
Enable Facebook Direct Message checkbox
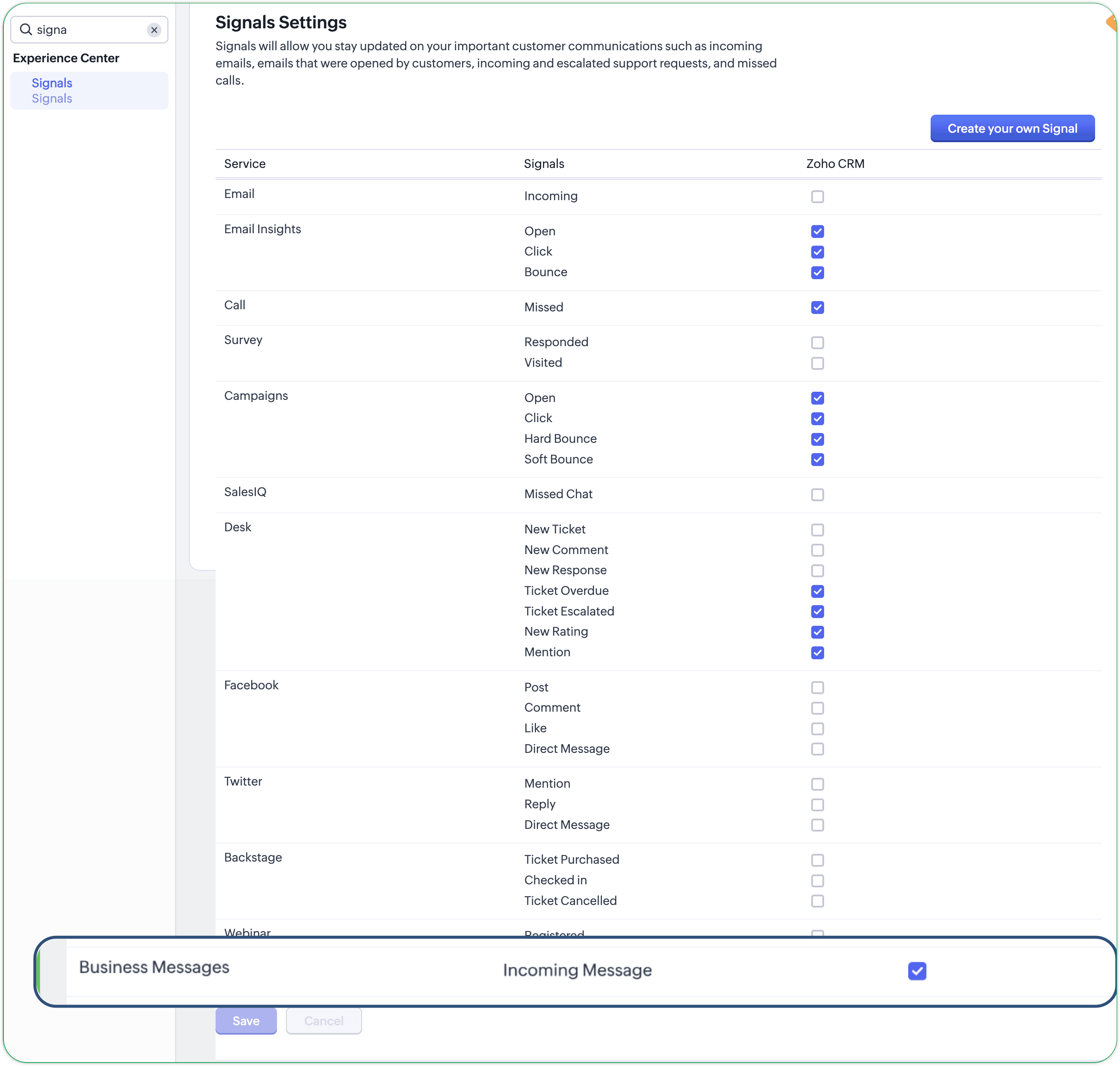pyautogui.click(x=817, y=749)
